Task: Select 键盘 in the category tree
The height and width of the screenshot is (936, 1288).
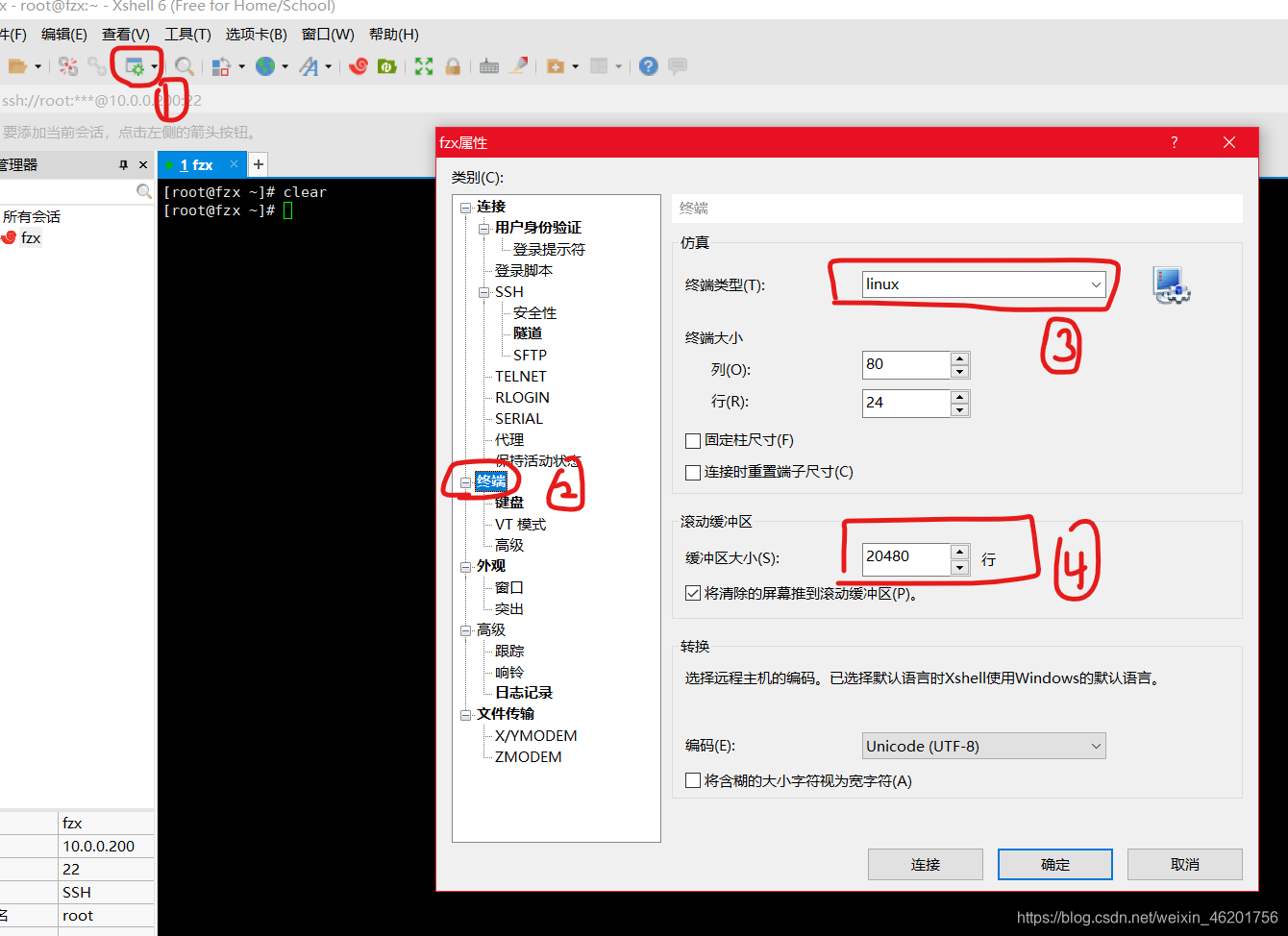Action: [x=509, y=503]
